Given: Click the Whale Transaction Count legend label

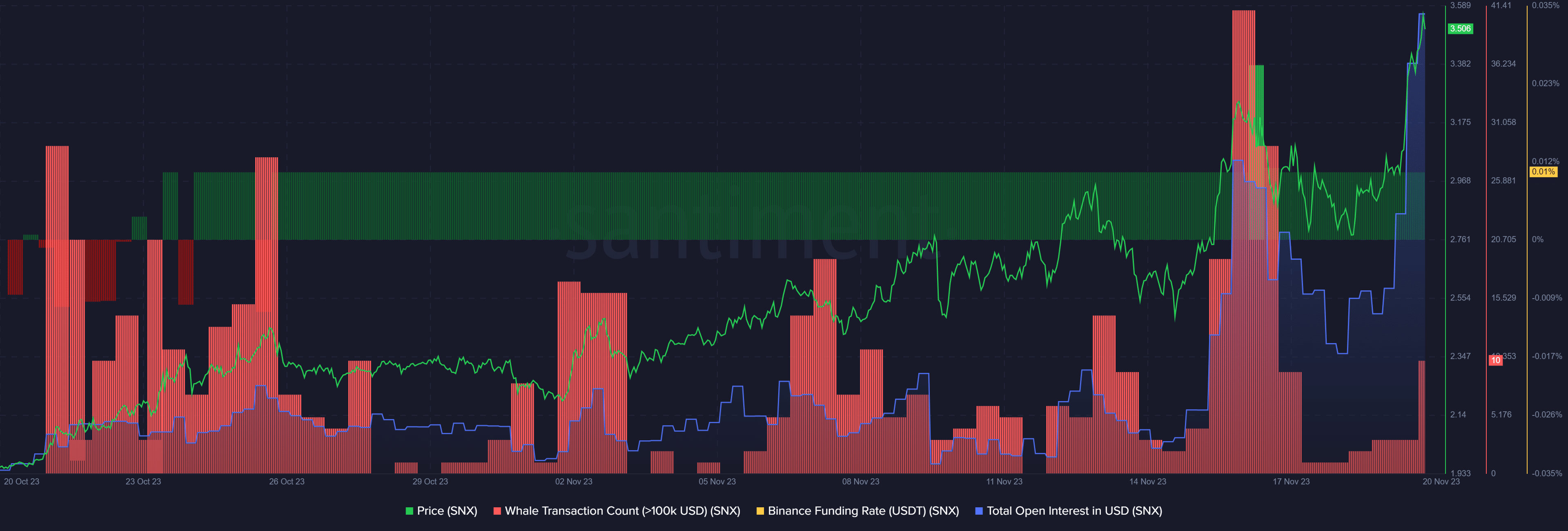Looking at the screenshot, I should tap(623, 511).
